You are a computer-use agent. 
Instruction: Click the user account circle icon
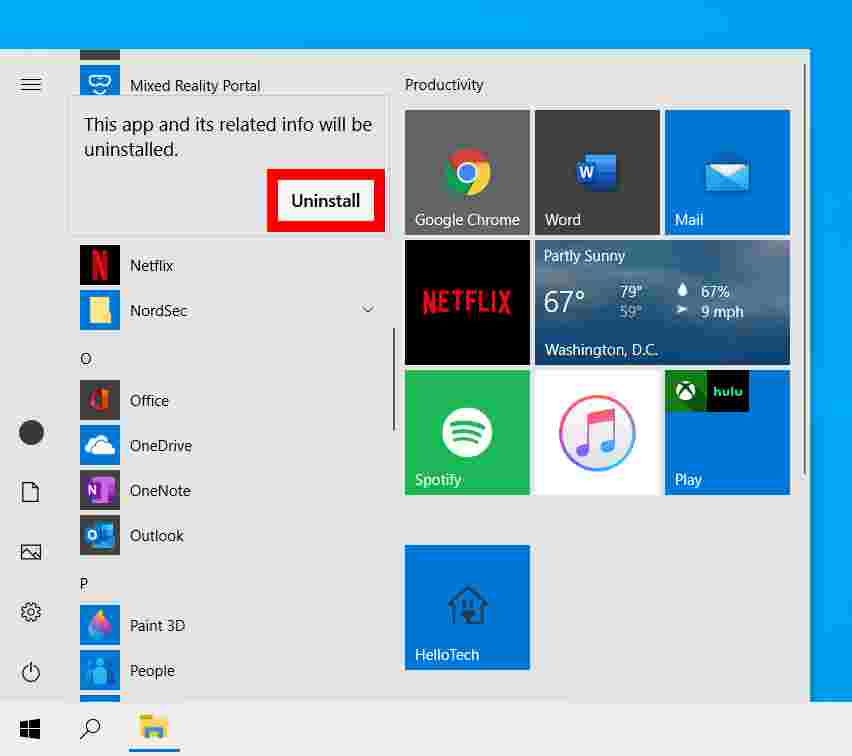[x=31, y=433]
